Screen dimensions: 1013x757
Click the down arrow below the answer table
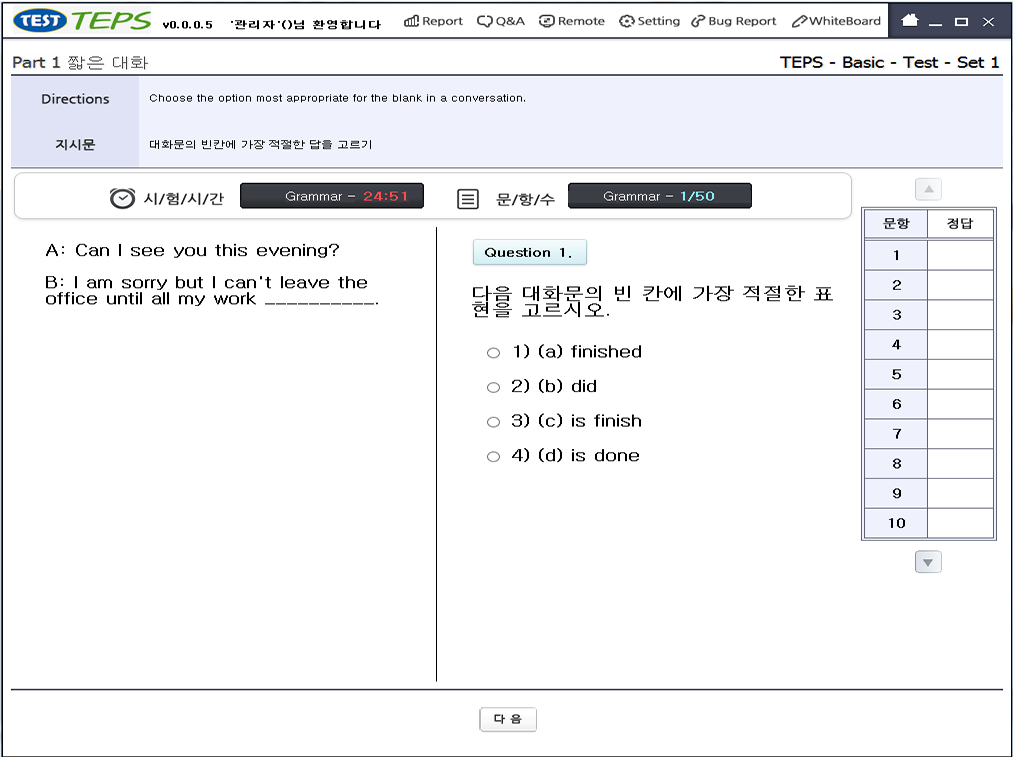pos(927,562)
